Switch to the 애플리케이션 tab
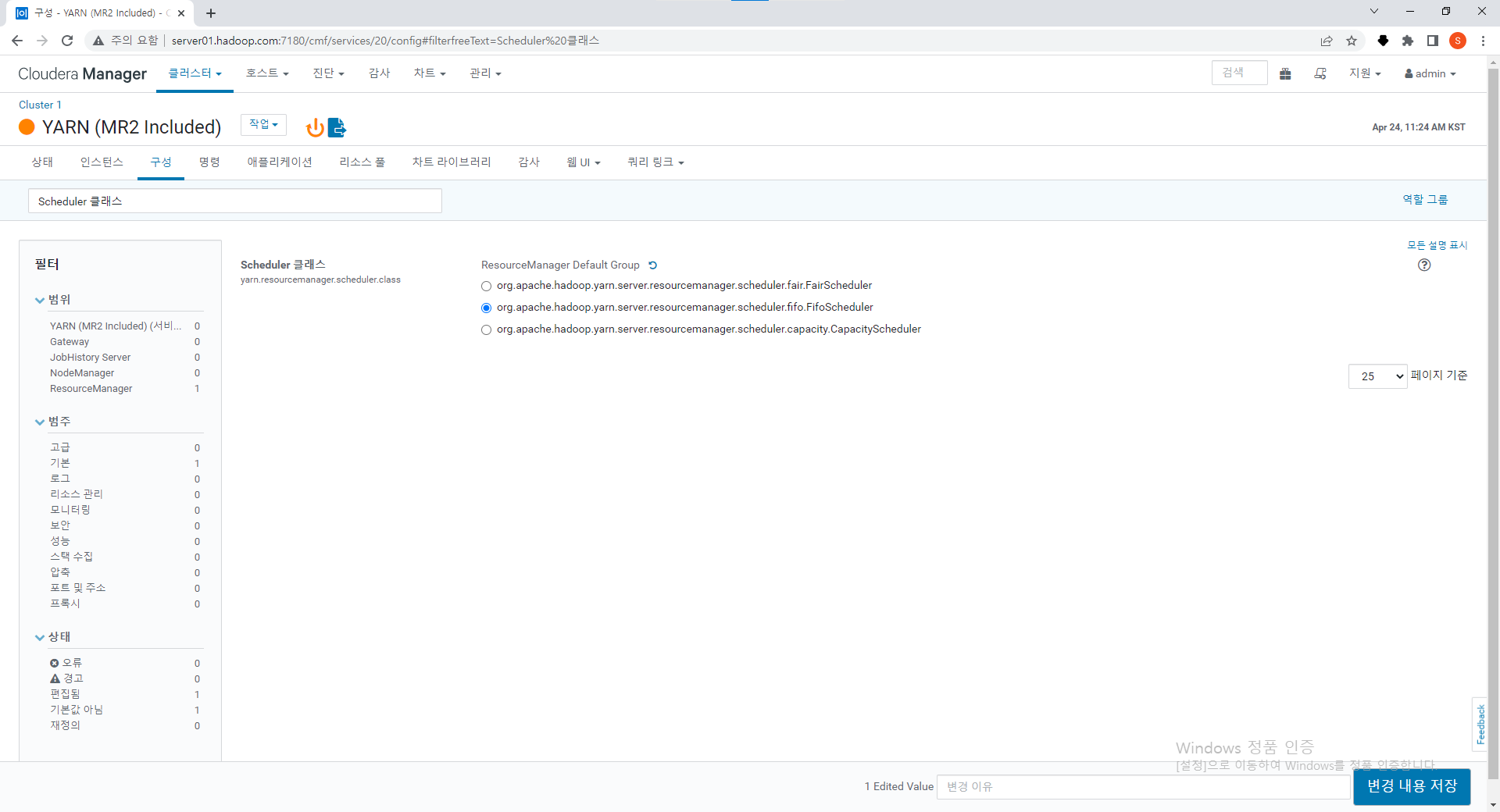The image size is (1500, 812). 280,162
